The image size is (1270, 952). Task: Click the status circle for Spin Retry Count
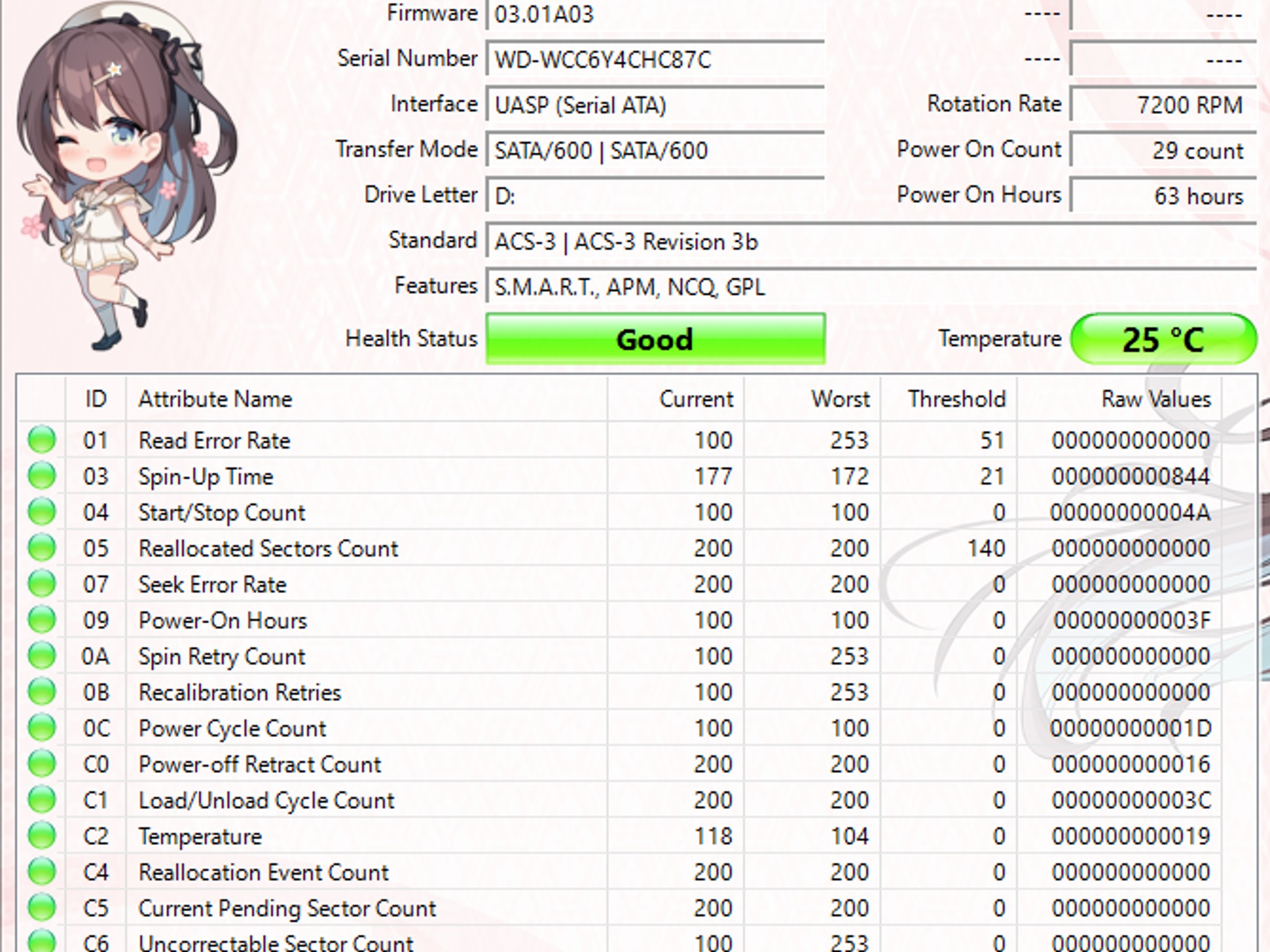coord(42,656)
